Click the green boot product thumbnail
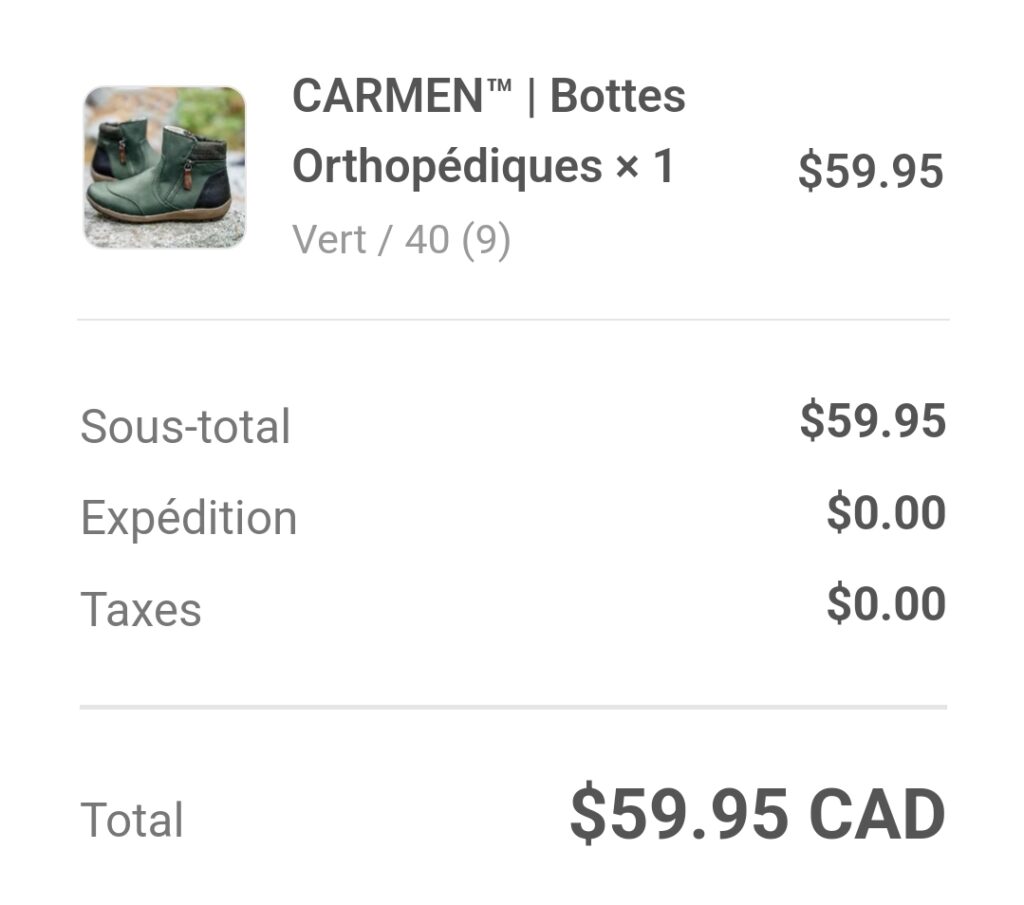 (x=164, y=167)
